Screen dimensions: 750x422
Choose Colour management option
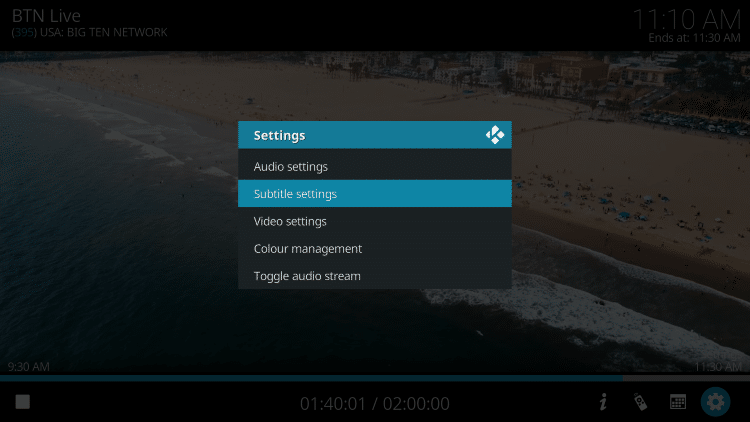(x=375, y=248)
